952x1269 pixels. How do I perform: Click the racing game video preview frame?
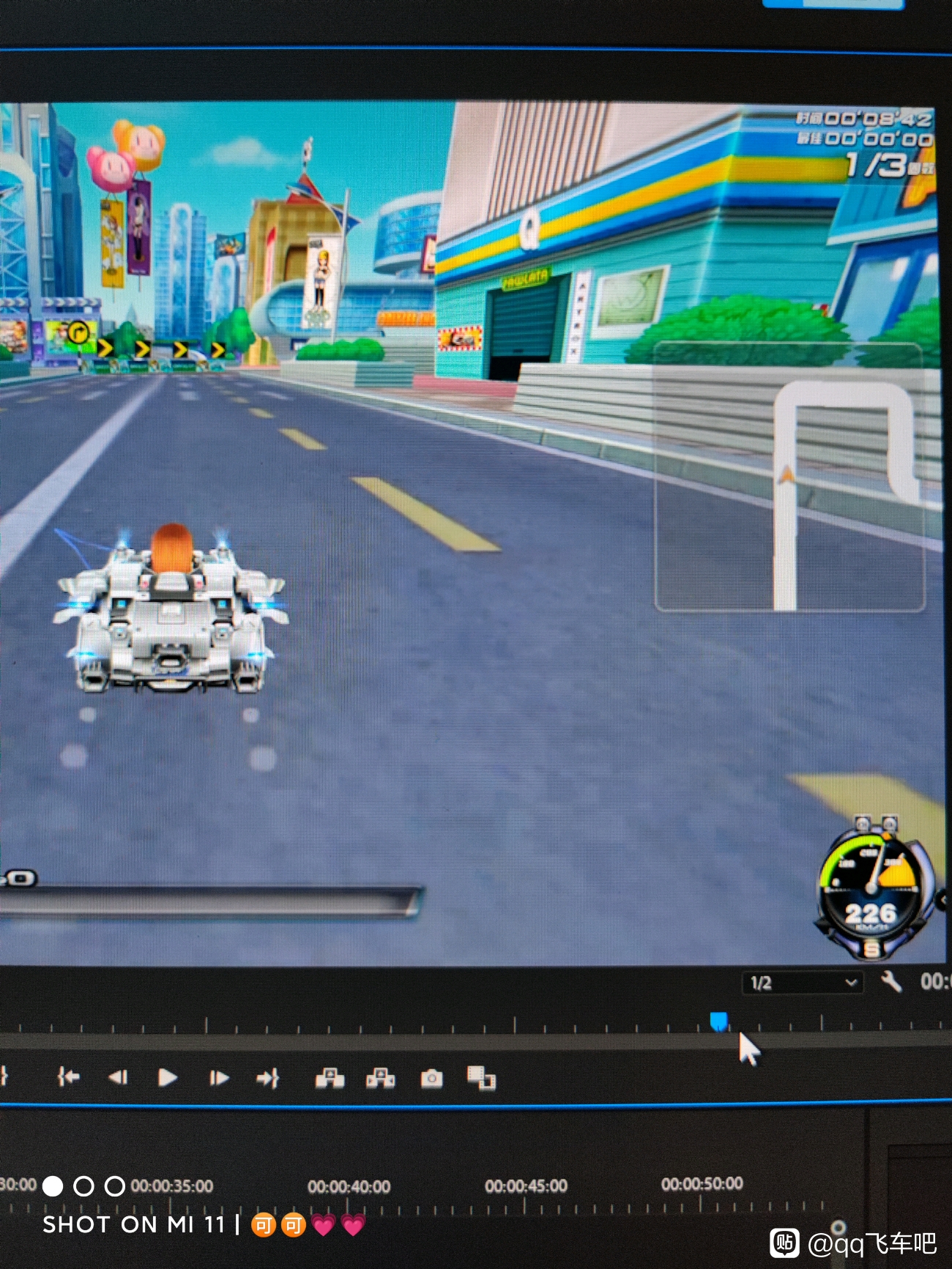coord(472,533)
